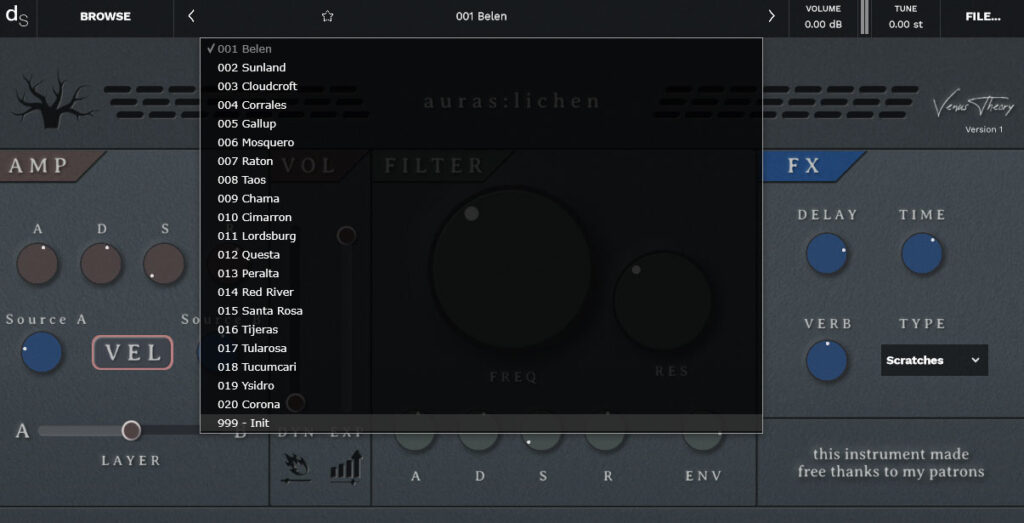This screenshot has height=523, width=1024.
Task: Open the FILE... menu
Action: pyautogui.click(x=982, y=16)
